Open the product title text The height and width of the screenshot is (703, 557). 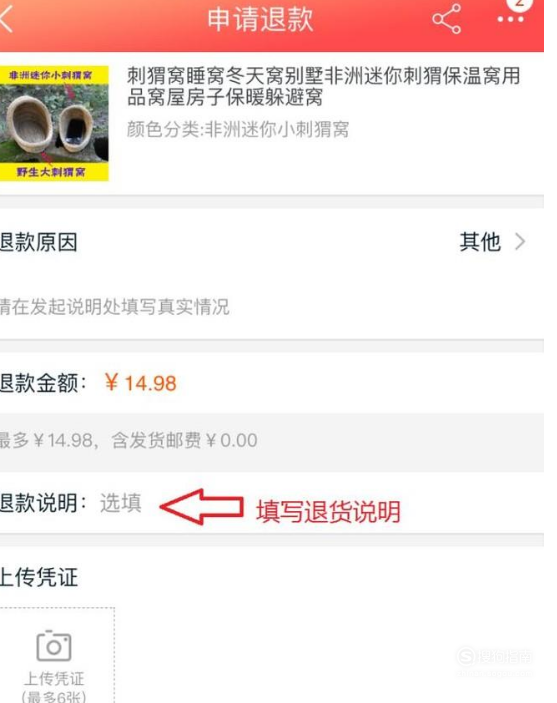323,86
